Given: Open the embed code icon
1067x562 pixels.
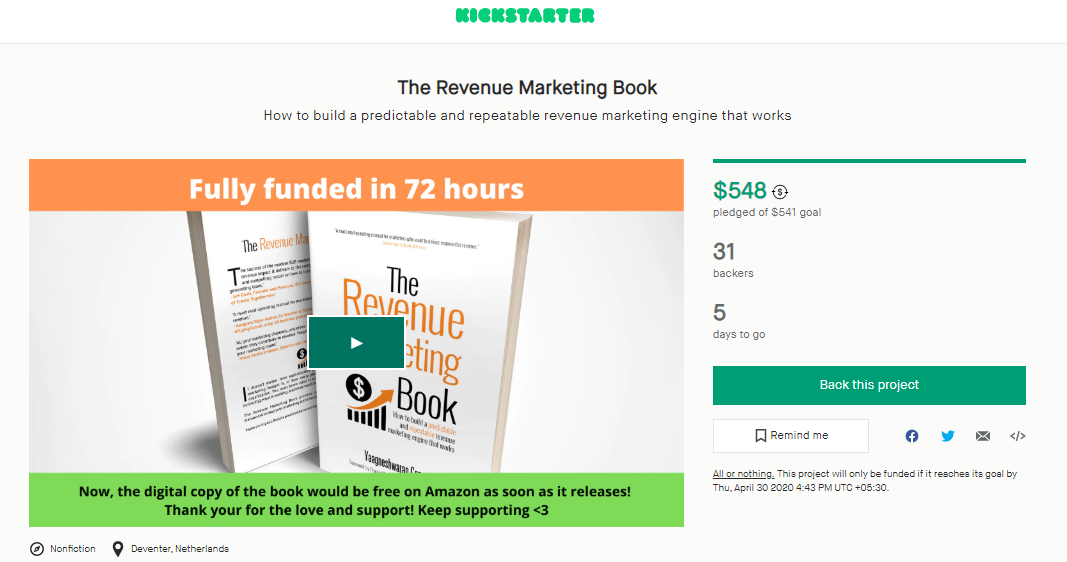Looking at the screenshot, I should [1017, 436].
